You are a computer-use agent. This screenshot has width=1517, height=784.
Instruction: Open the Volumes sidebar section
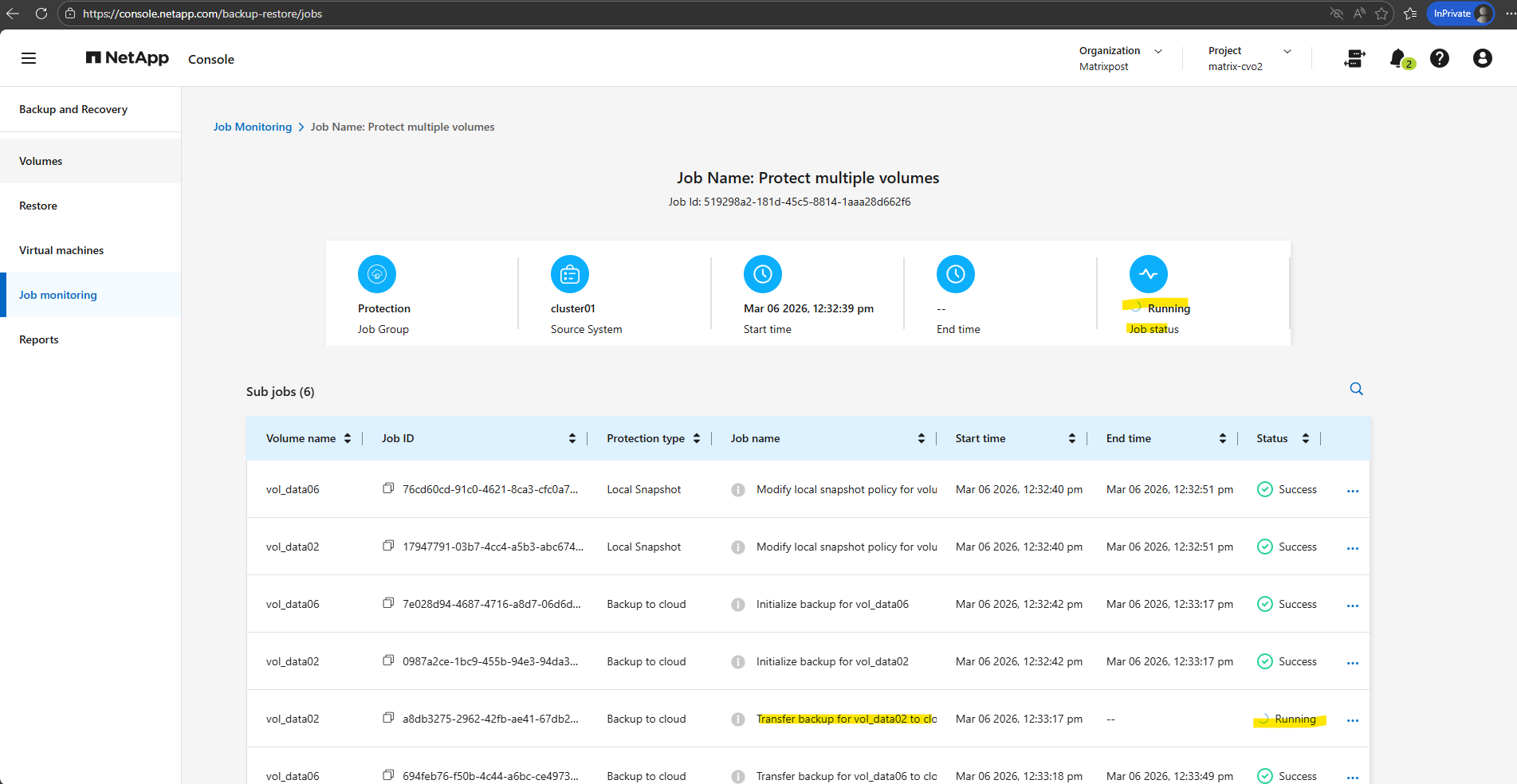41,161
